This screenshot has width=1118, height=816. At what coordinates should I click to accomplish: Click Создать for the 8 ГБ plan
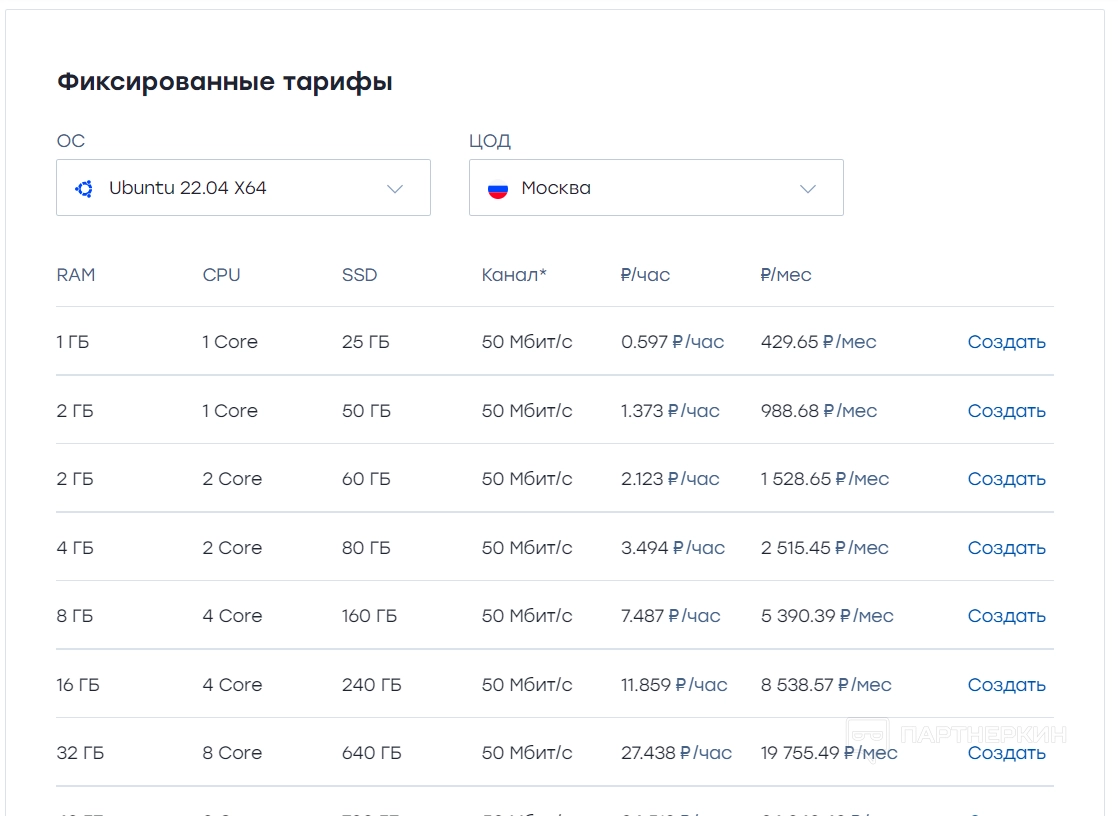(x=1006, y=616)
